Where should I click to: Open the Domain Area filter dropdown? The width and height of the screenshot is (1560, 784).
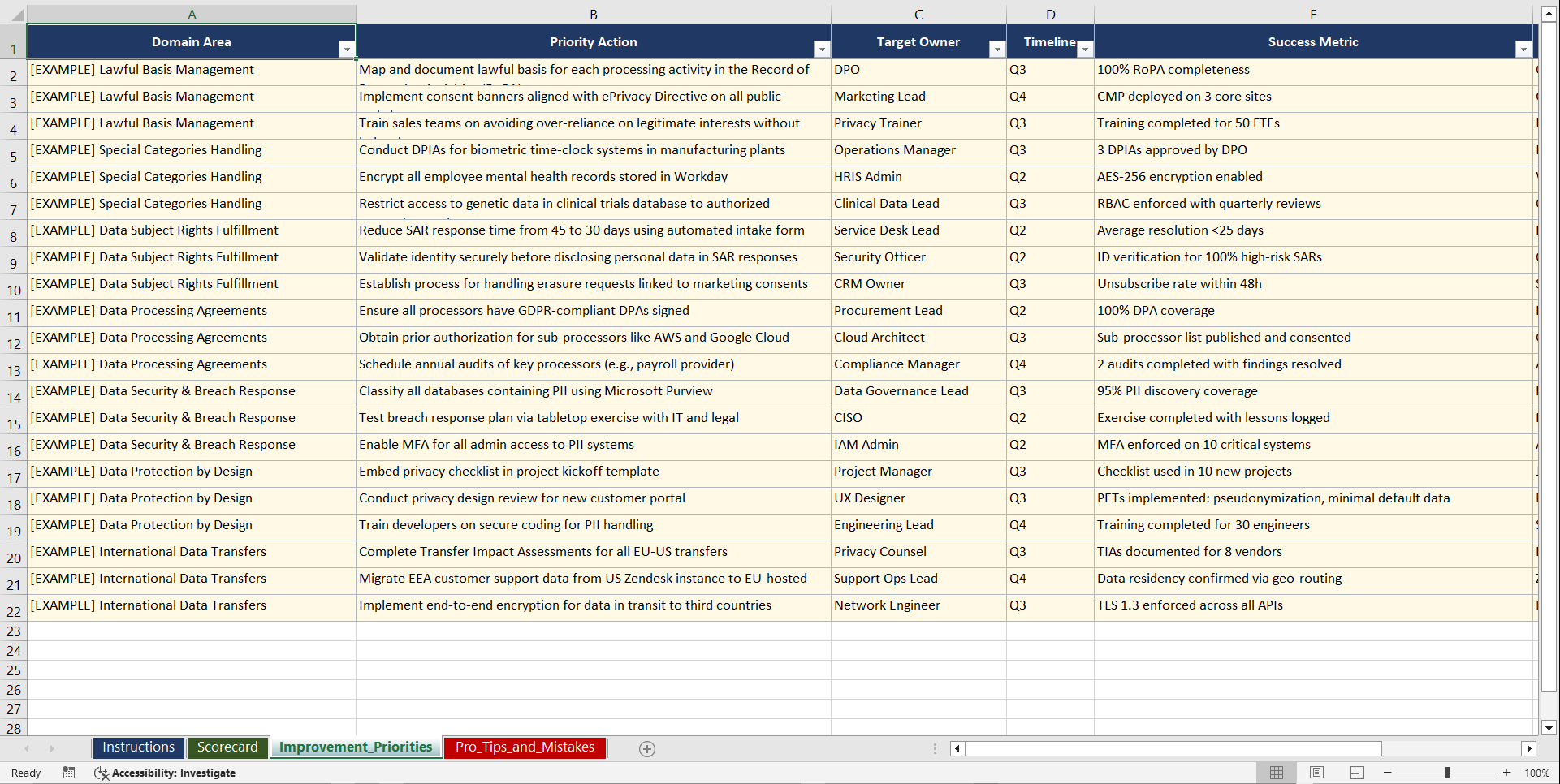[x=348, y=49]
